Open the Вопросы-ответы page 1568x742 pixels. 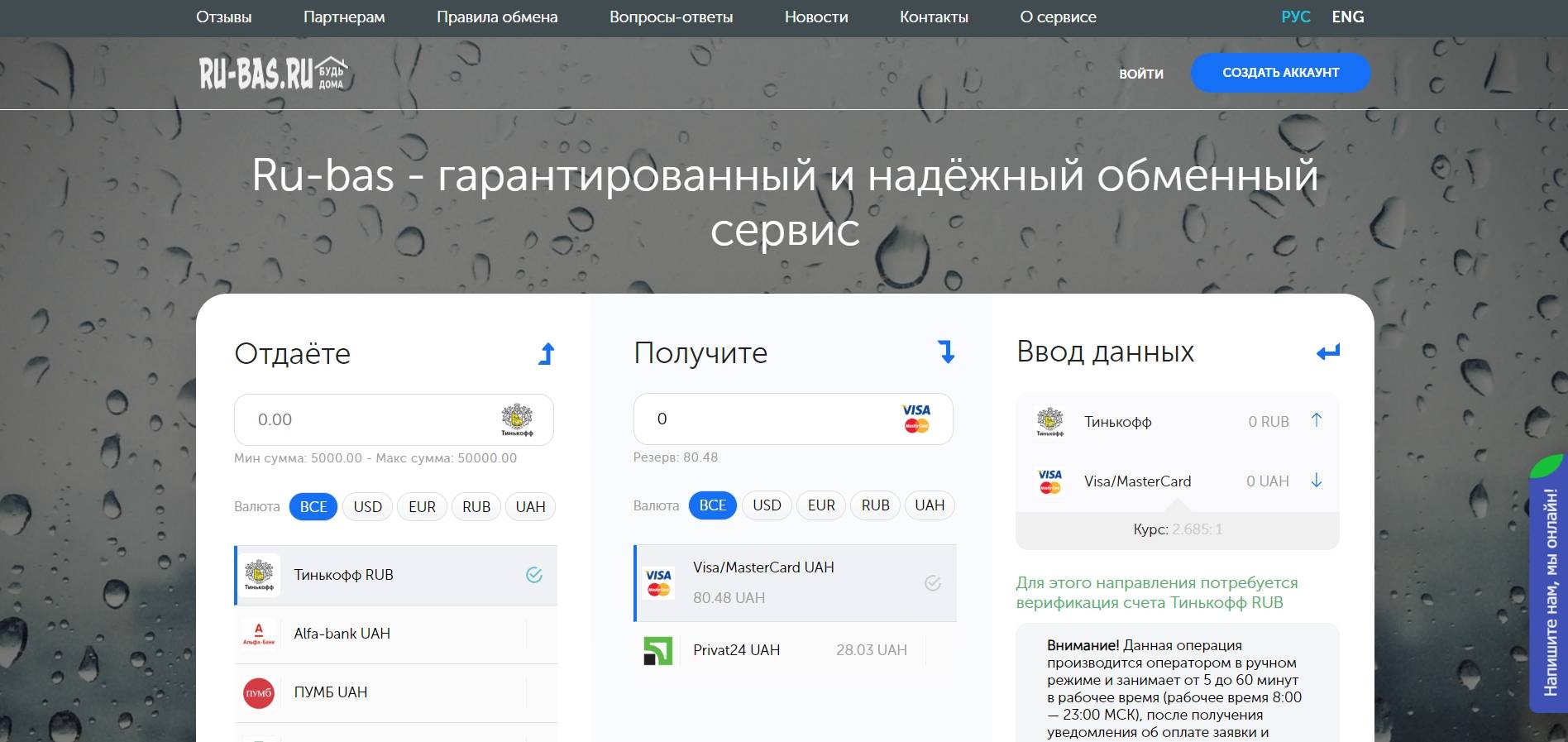click(x=671, y=17)
